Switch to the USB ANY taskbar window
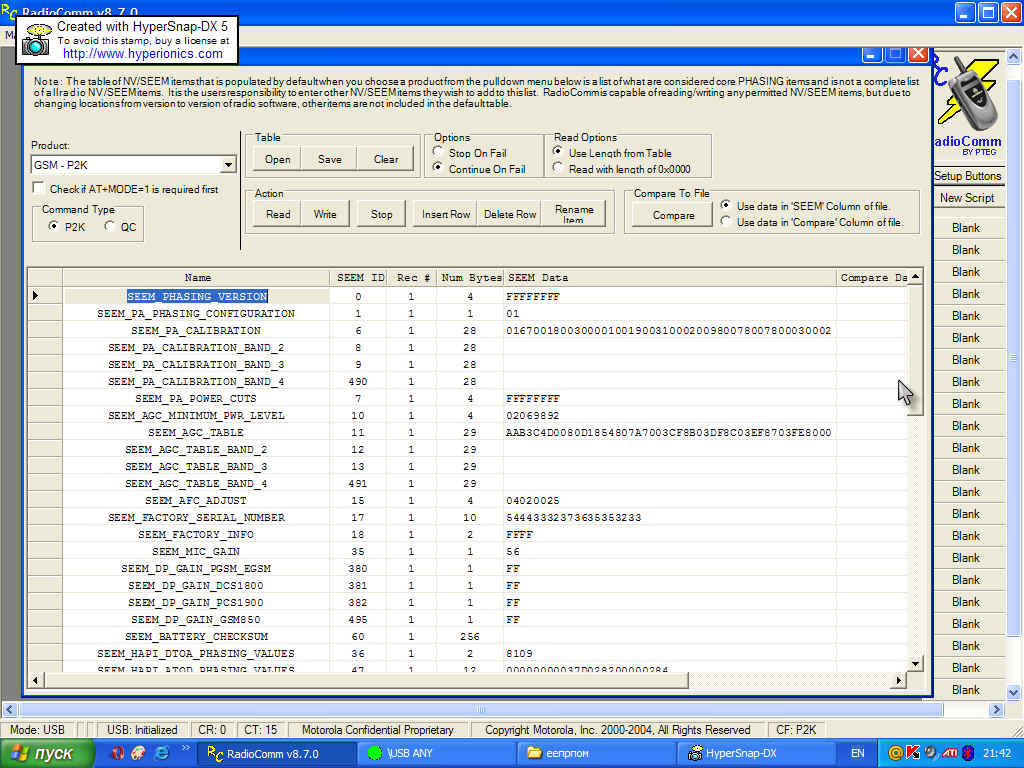 (x=435, y=753)
